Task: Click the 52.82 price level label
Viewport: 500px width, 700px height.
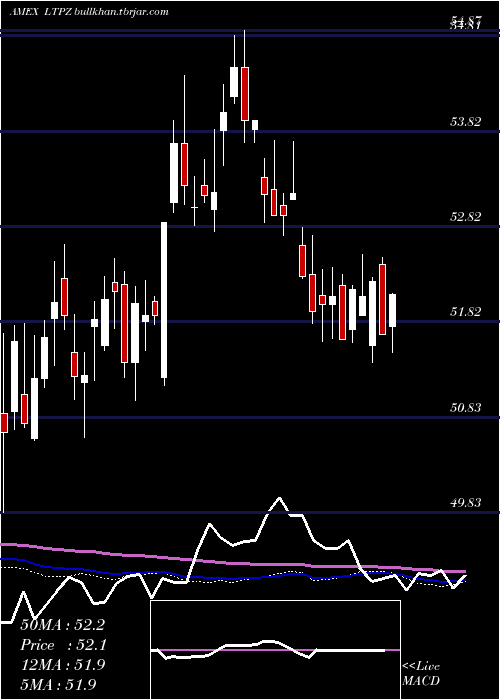Action: (x=466, y=217)
